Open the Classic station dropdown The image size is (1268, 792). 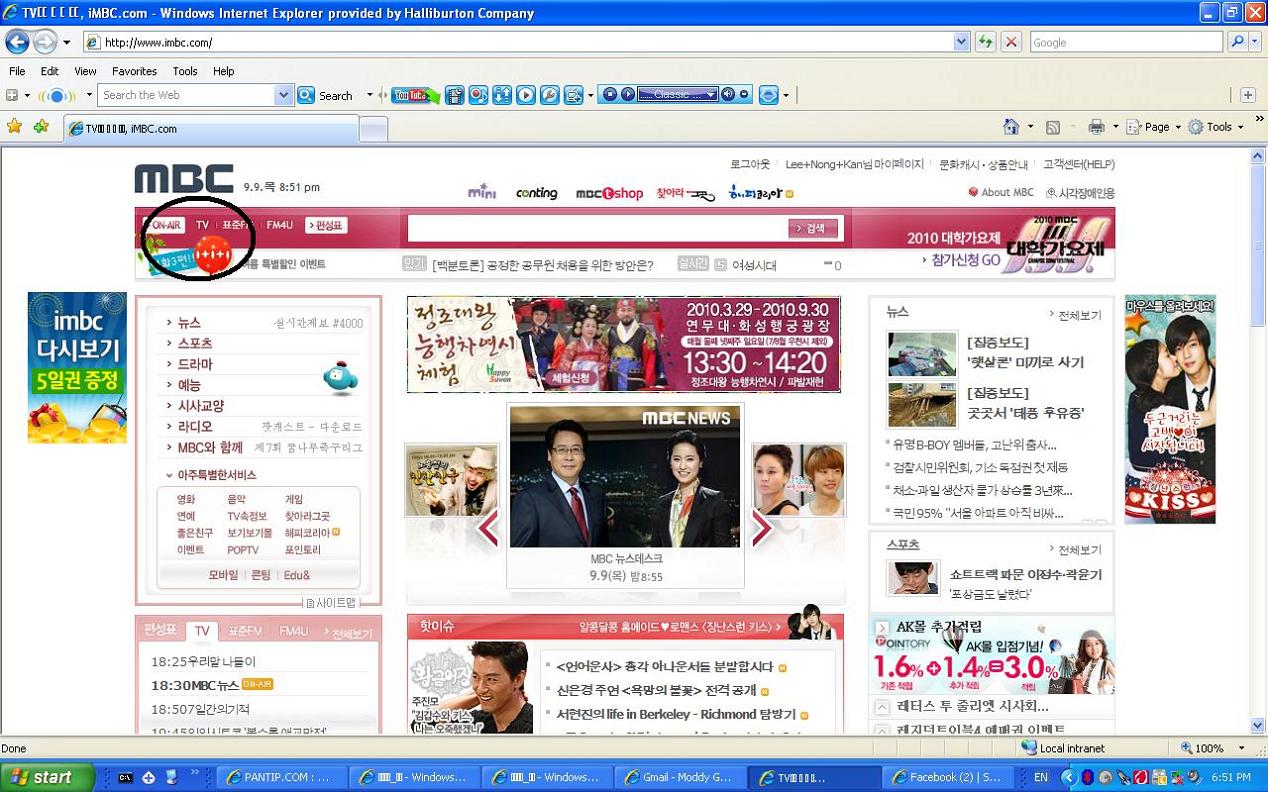pos(711,95)
